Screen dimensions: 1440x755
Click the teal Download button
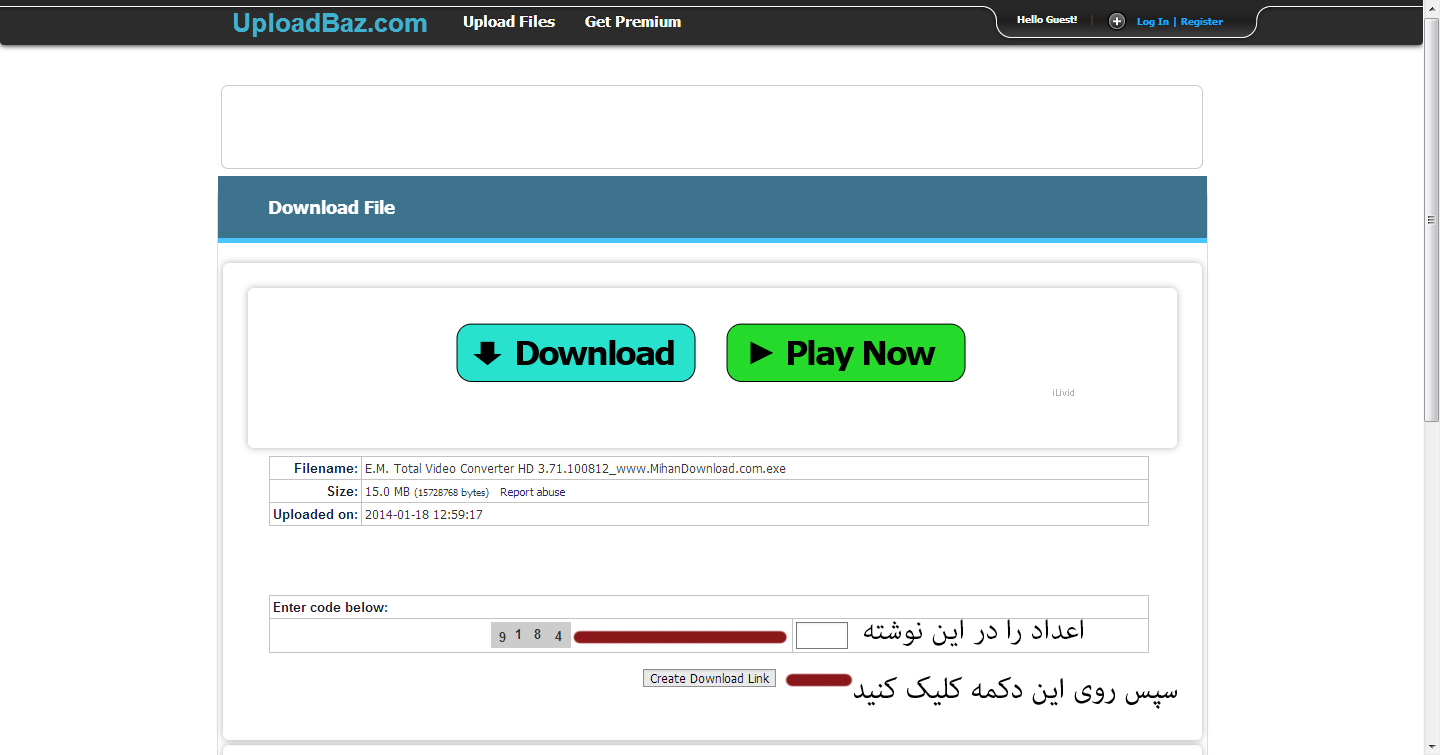[x=576, y=353]
